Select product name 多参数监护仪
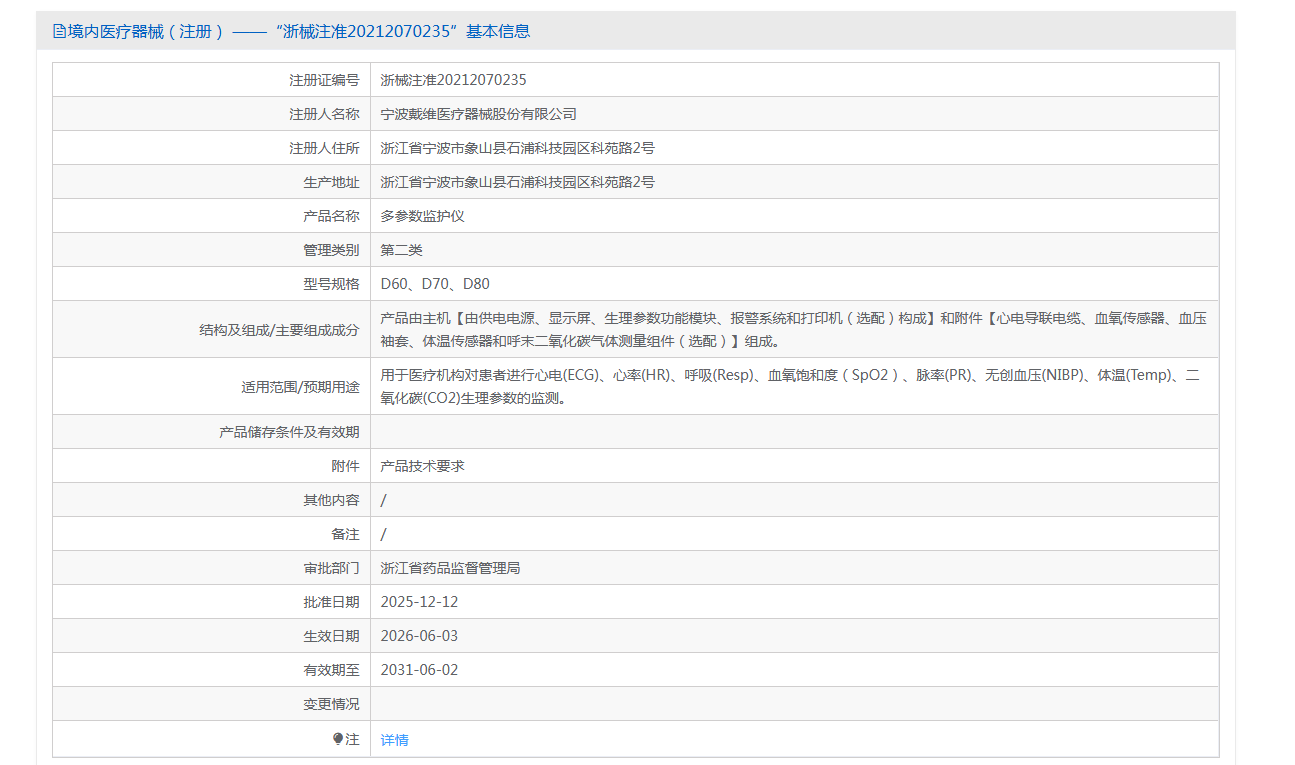 point(423,216)
